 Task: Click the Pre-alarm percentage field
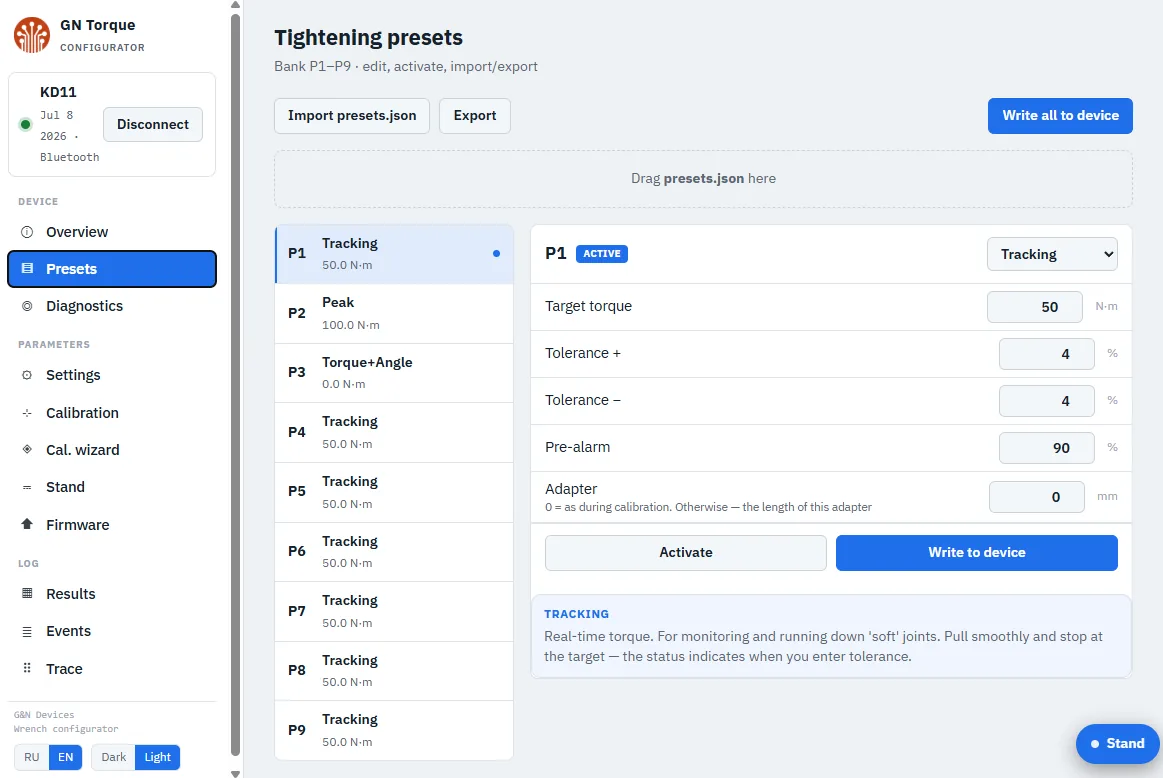[1047, 448]
